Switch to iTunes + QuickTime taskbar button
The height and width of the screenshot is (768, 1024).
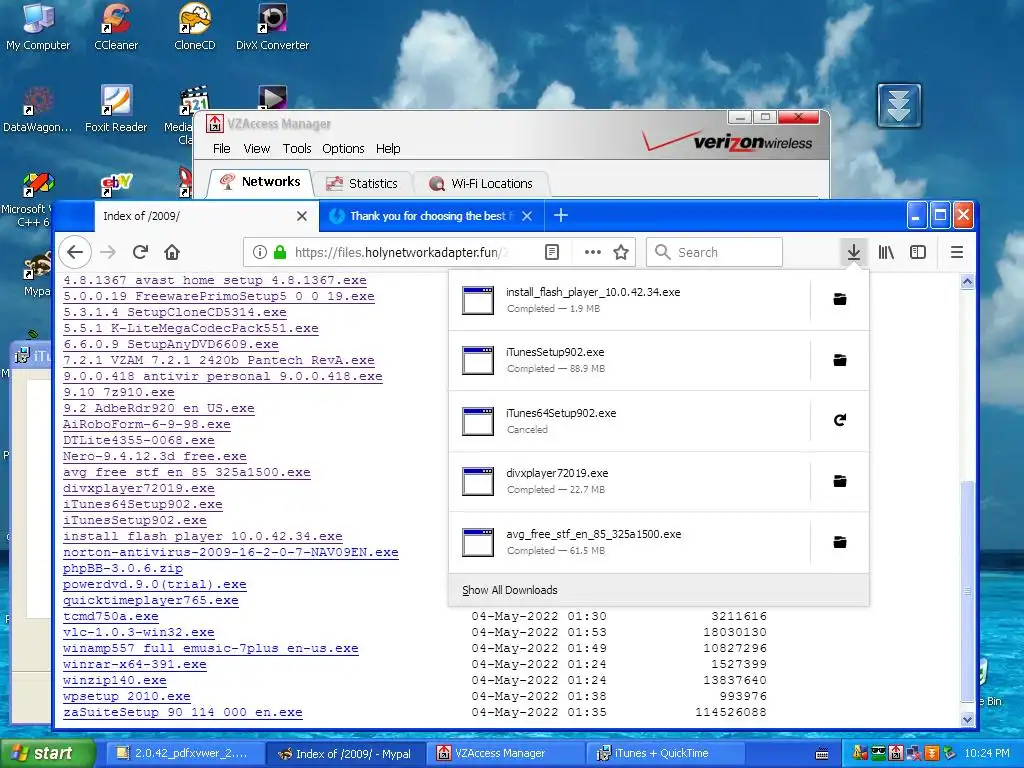(667, 754)
